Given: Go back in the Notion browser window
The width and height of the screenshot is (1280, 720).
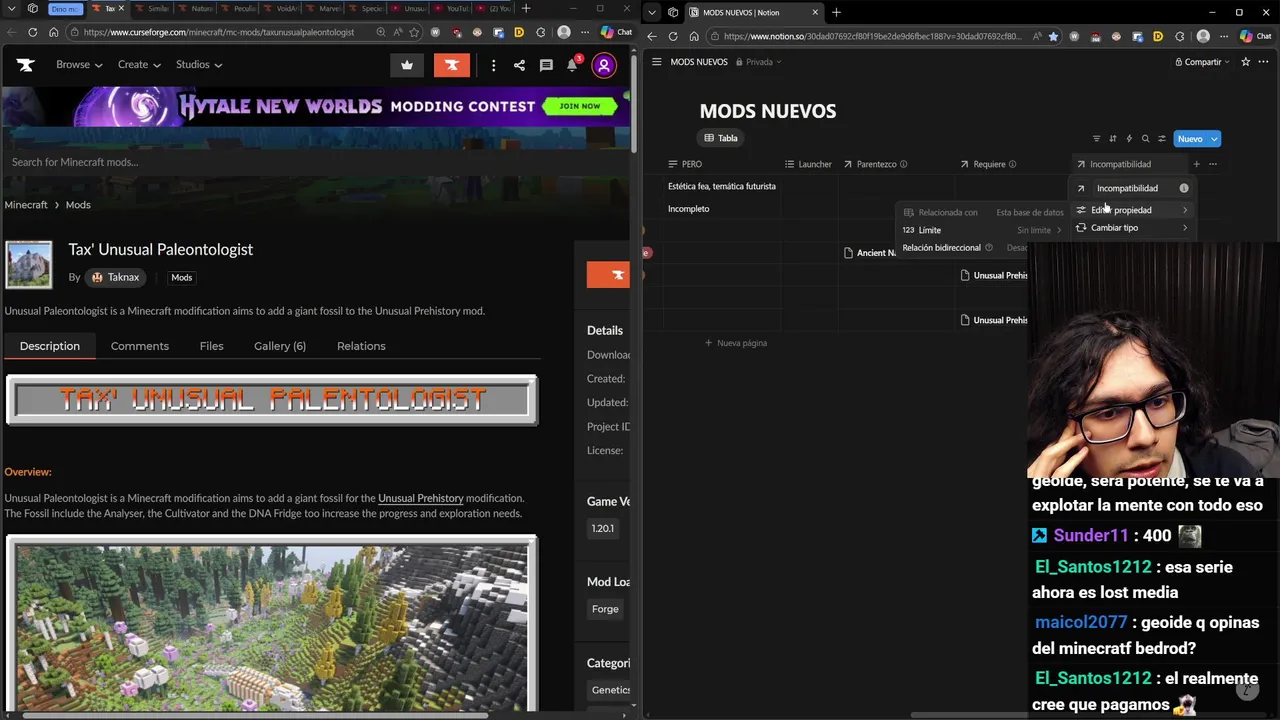Looking at the screenshot, I should [652, 36].
